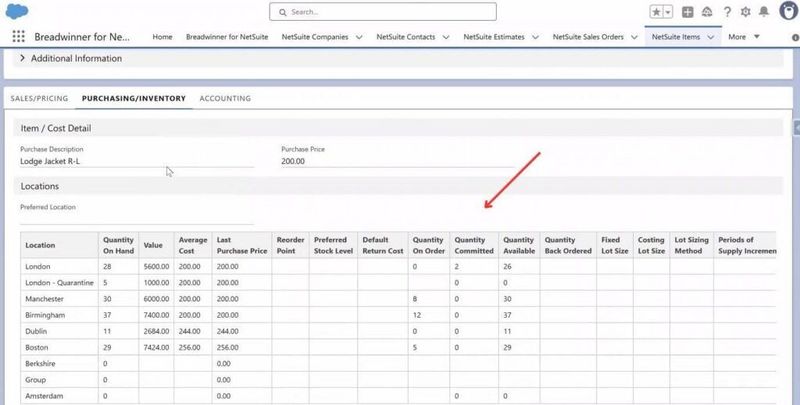Expand the NetSuite Companies dropdown chevron
Screen dimensions: 800x405
(359, 37)
